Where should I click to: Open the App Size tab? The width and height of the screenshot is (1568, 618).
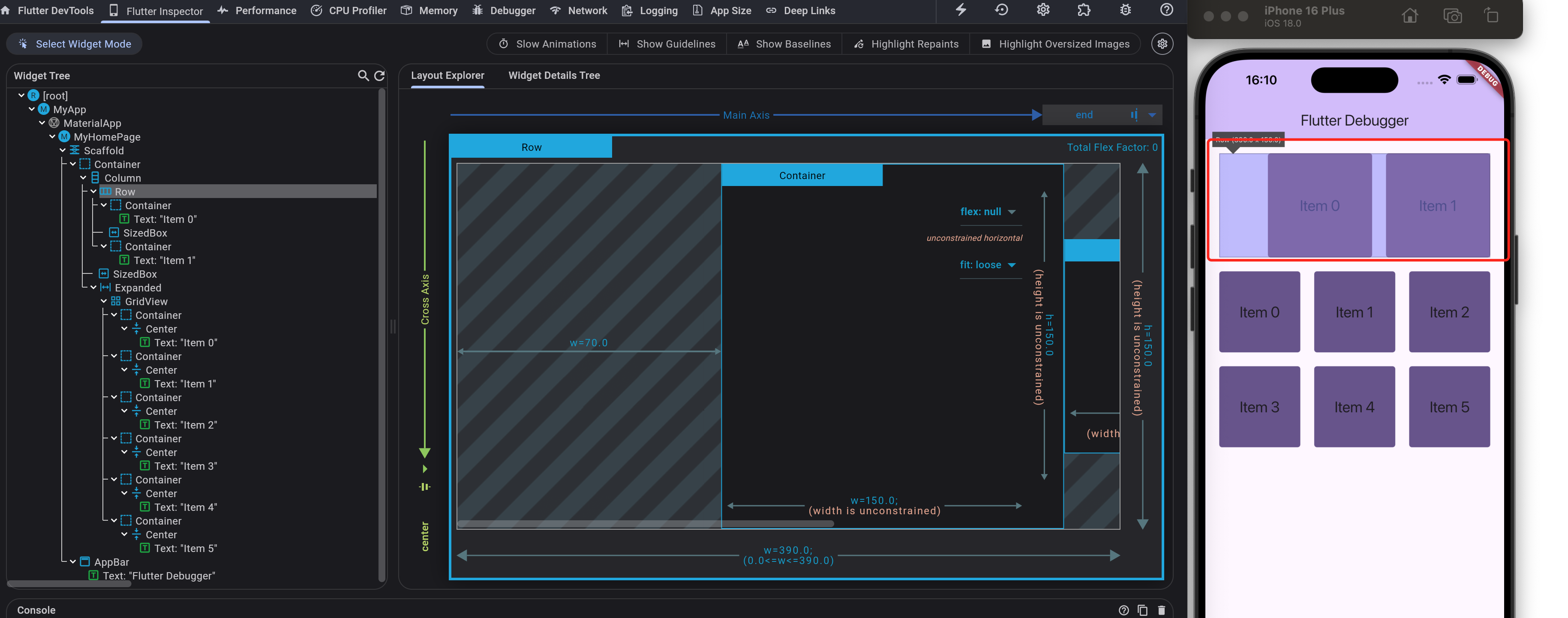[x=722, y=11]
